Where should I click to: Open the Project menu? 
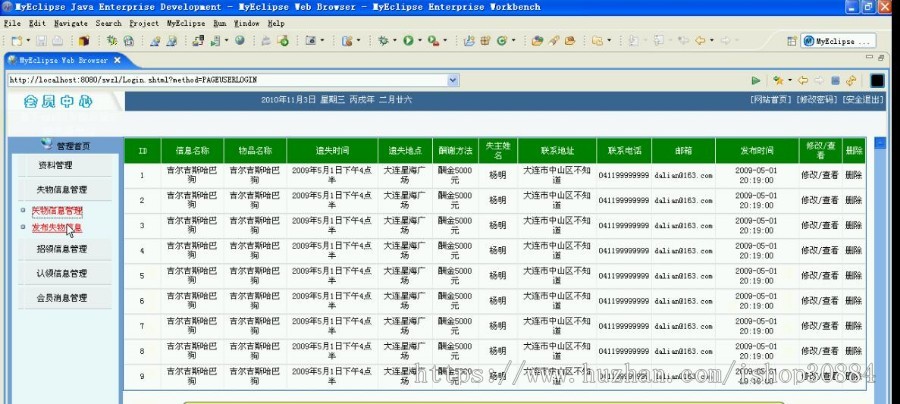[143, 24]
